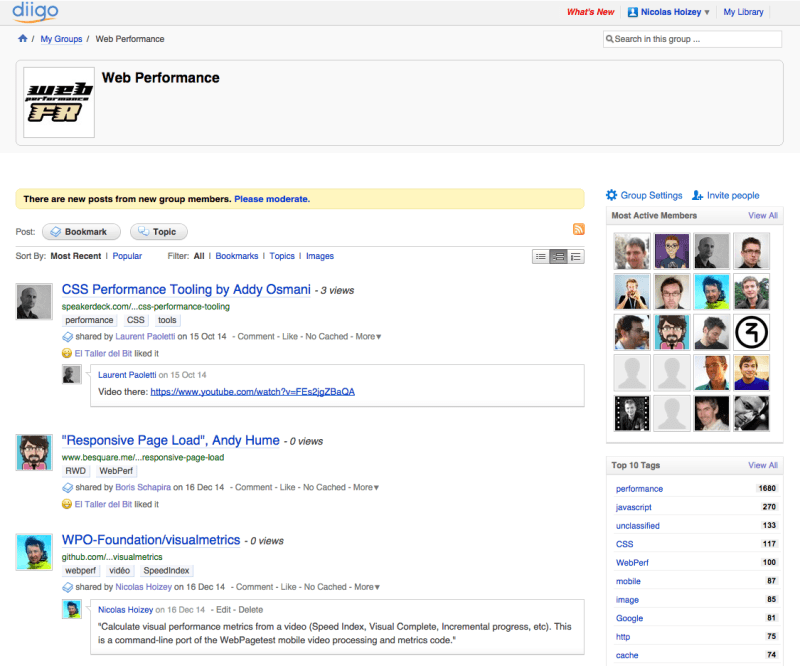The width and height of the screenshot is (800, 666).
Task: Filter posts by Topics
Action: coord(282,256)
